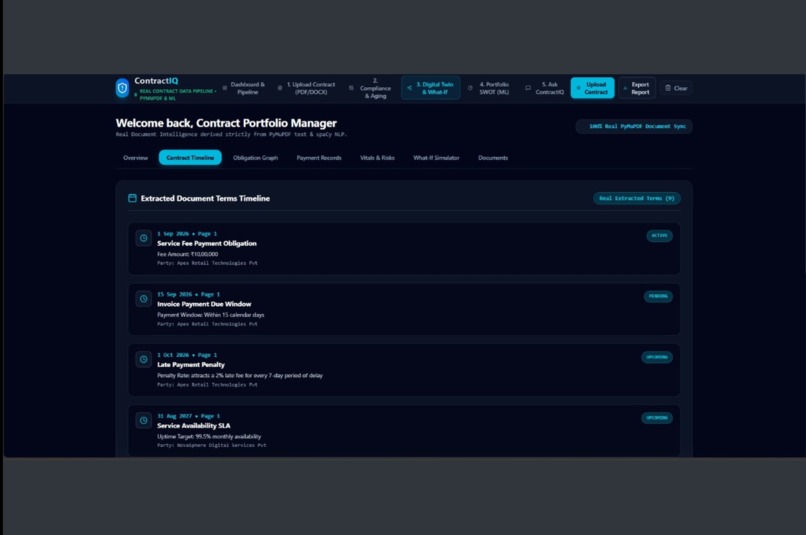
Task: Click the trash icon in Clear button
Action: click(668, 88)
